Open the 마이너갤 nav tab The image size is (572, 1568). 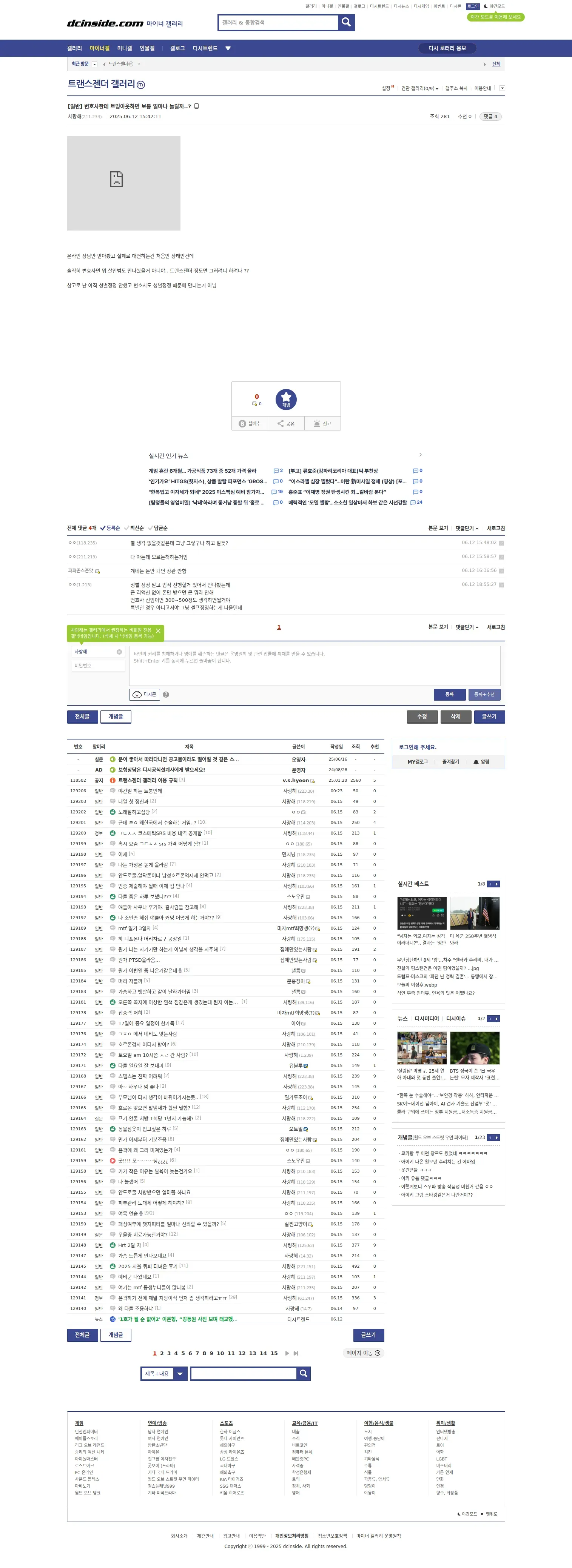[x=99, y=49]
